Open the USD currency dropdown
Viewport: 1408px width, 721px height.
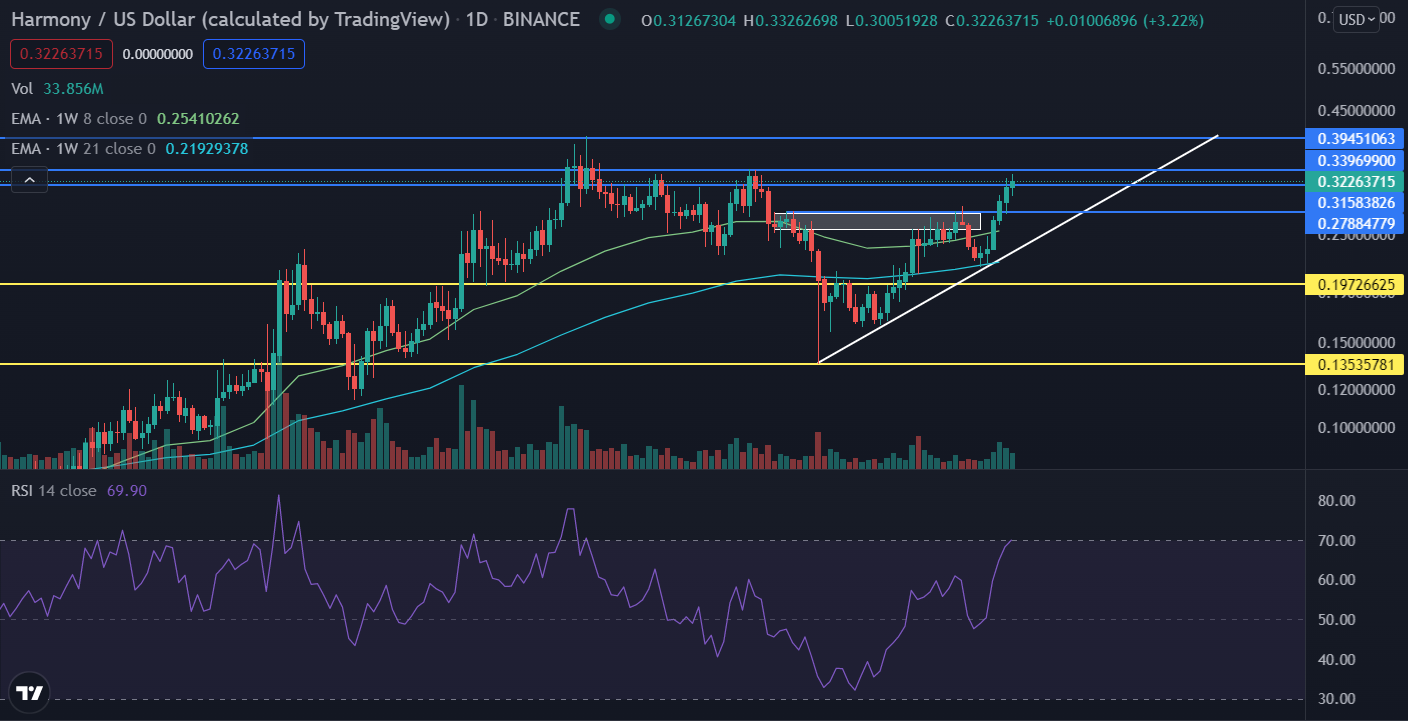point(1357,19)
